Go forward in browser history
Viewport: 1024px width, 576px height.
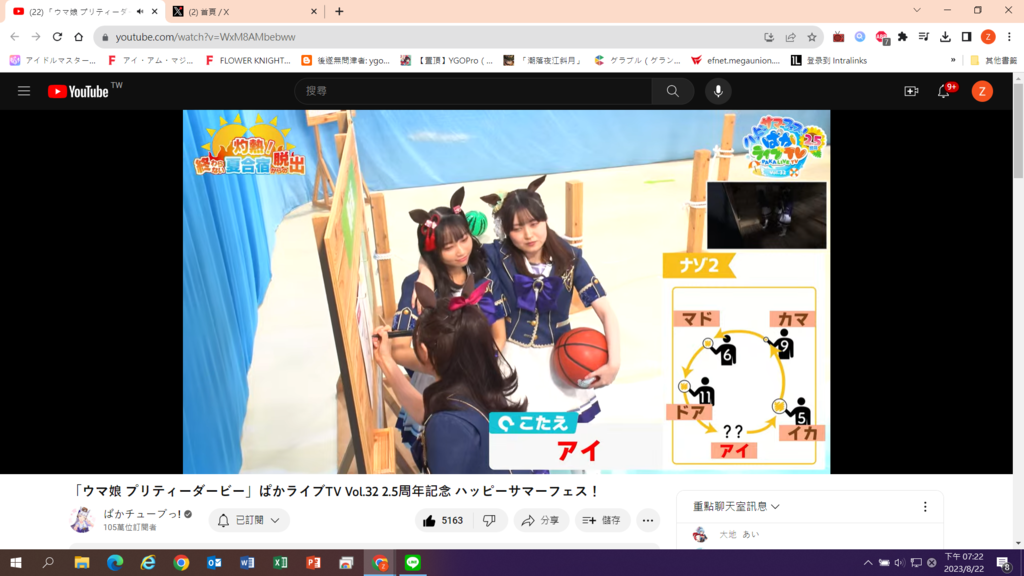click(36, 37)
